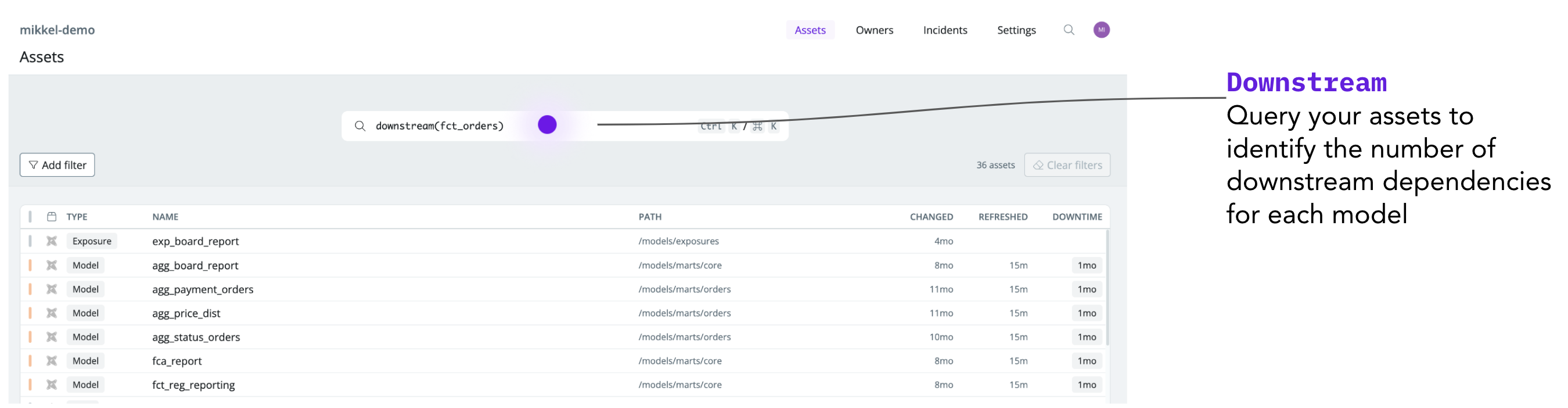
Task: Click the Model badge on fca_report row
Action: pyautogui.click(x=85, y=361)
